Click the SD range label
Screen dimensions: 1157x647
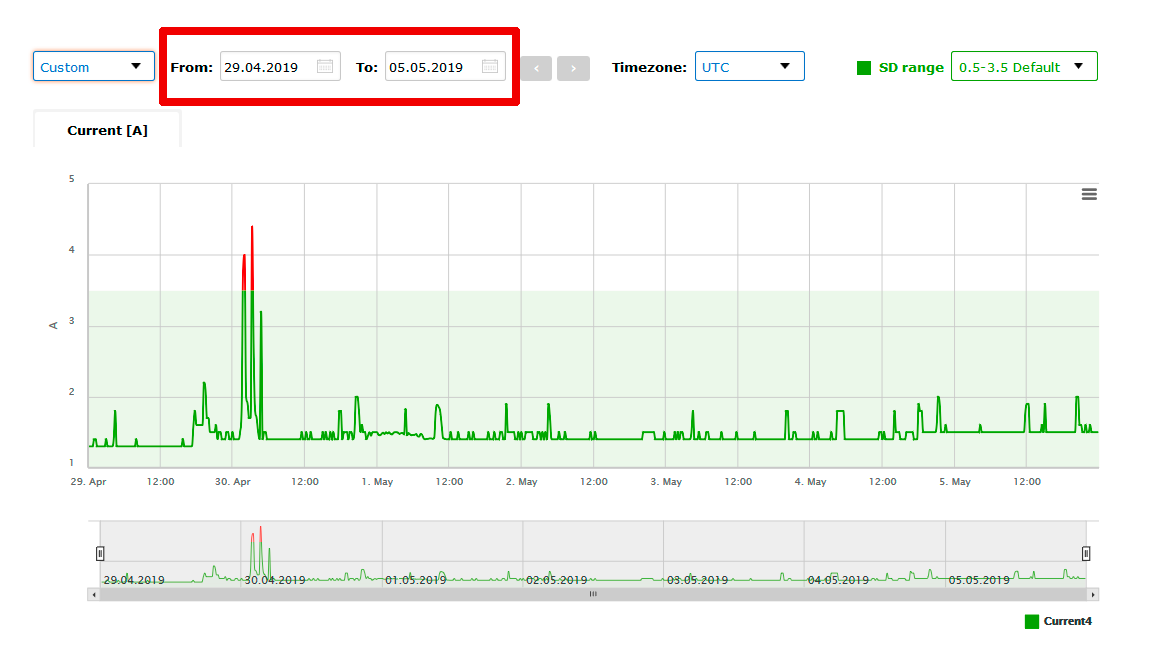coord(911,68)
